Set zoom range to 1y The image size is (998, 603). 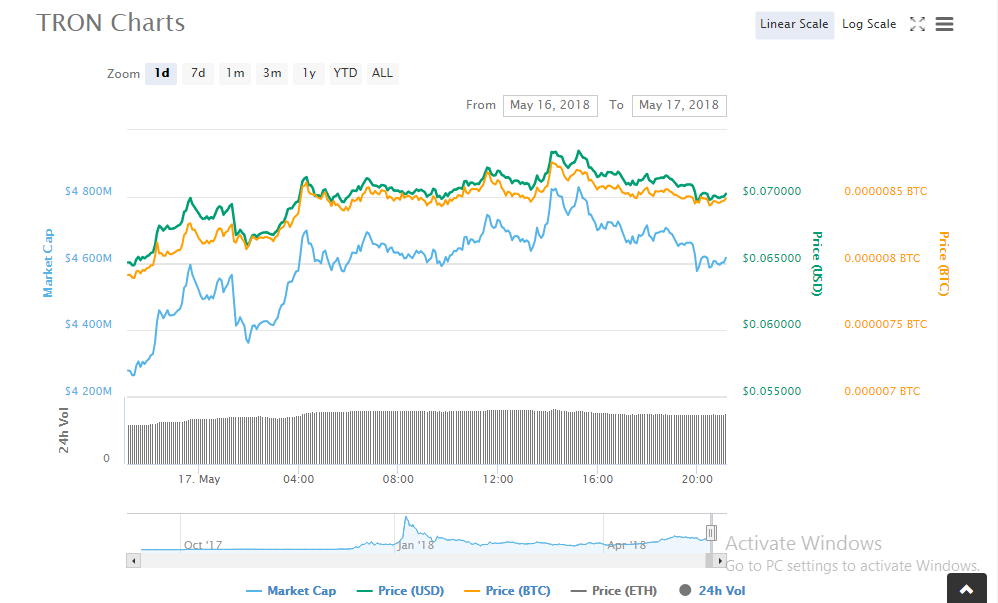pyautogui.click(x=309, y=73)
